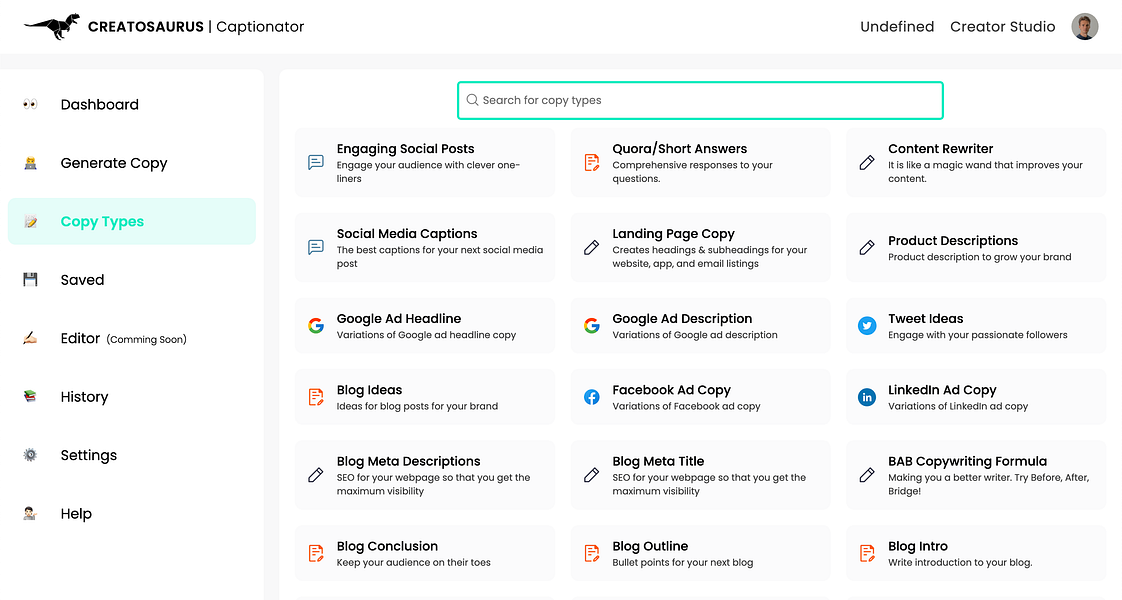Click the Creatosaurus dinosaur logo

(52, 26)
